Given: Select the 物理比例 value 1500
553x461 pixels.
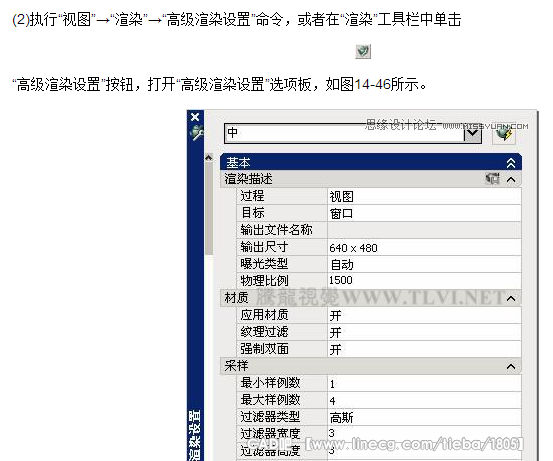Looking at the screenshot, I should coord(424,280).
